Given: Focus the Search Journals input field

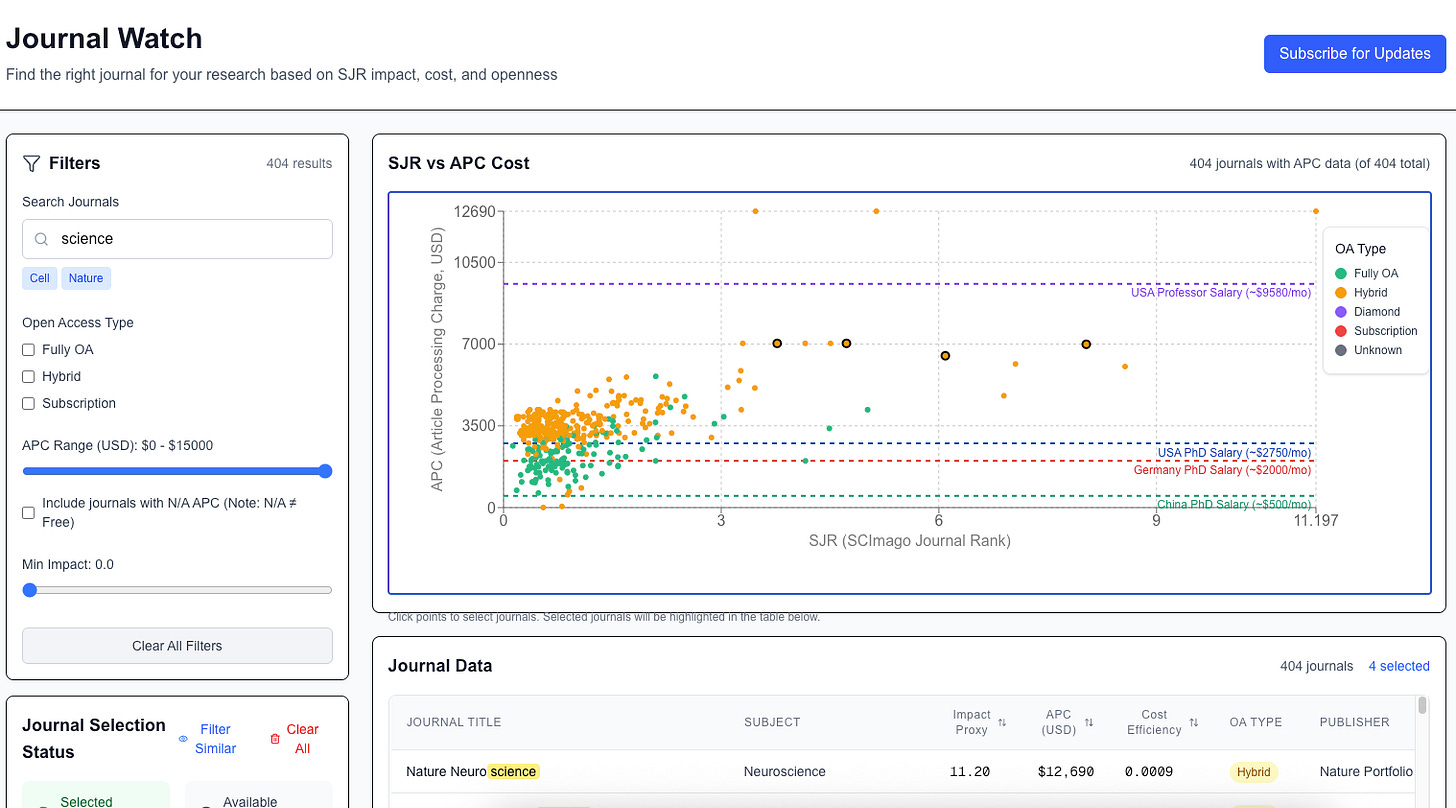Looking at the screenshot, I should pyautogui.click(x=177, y=239).
